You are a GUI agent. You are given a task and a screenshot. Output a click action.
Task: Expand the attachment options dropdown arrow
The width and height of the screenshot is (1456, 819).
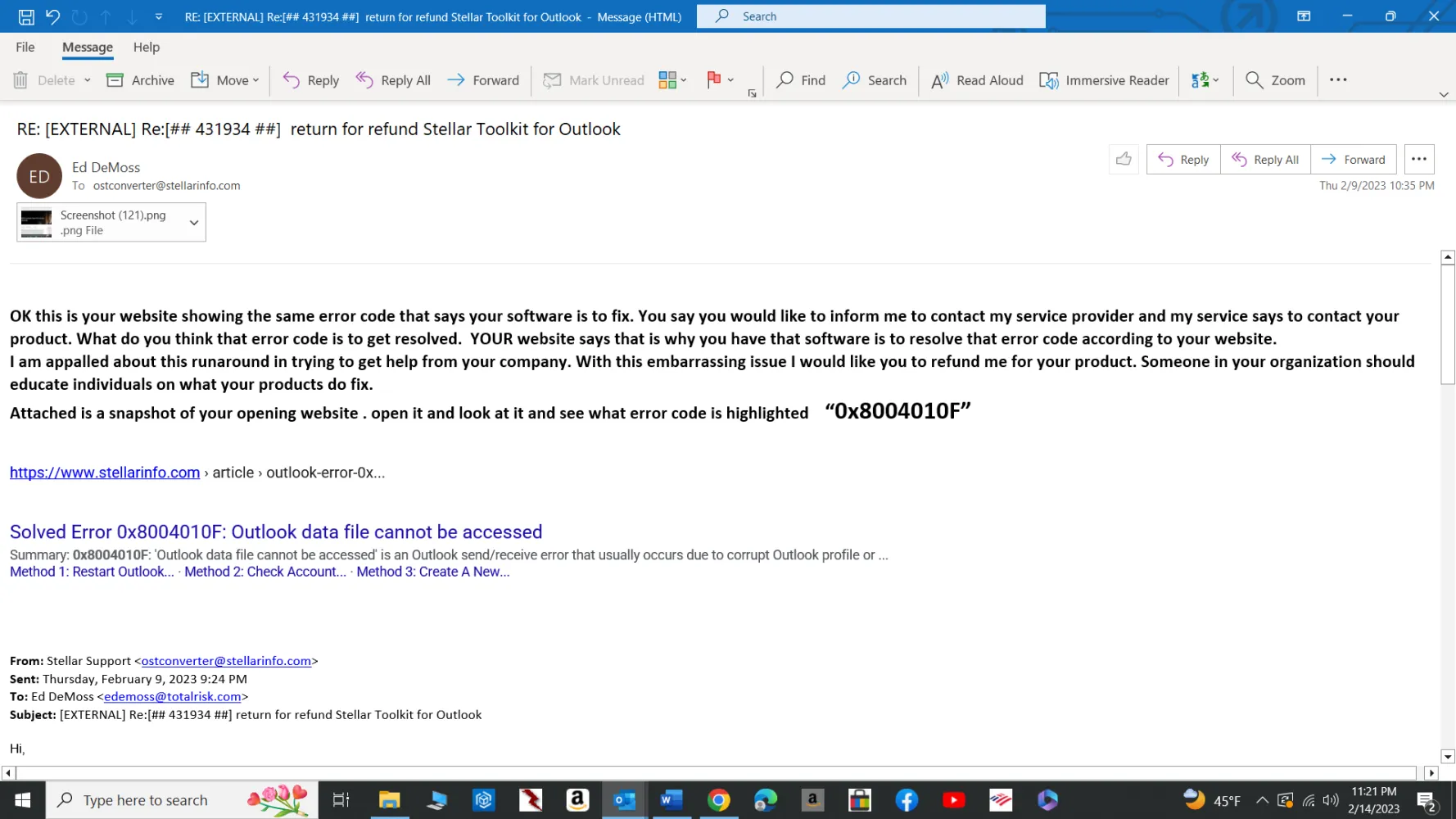[194, 222]
